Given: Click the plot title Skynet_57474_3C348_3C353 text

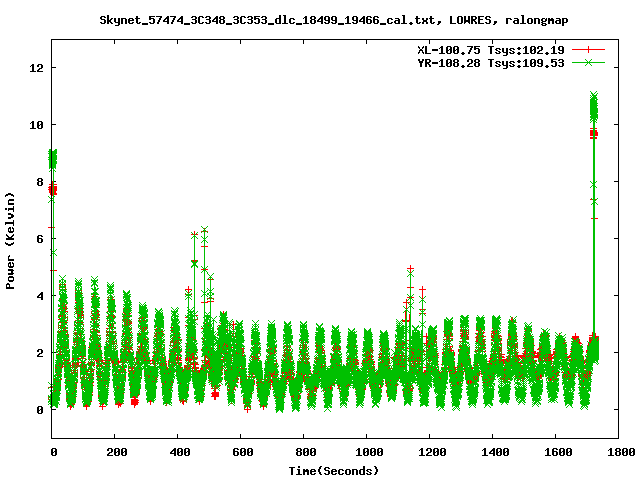Looking at the screenshot, I should tap(333, 20).
